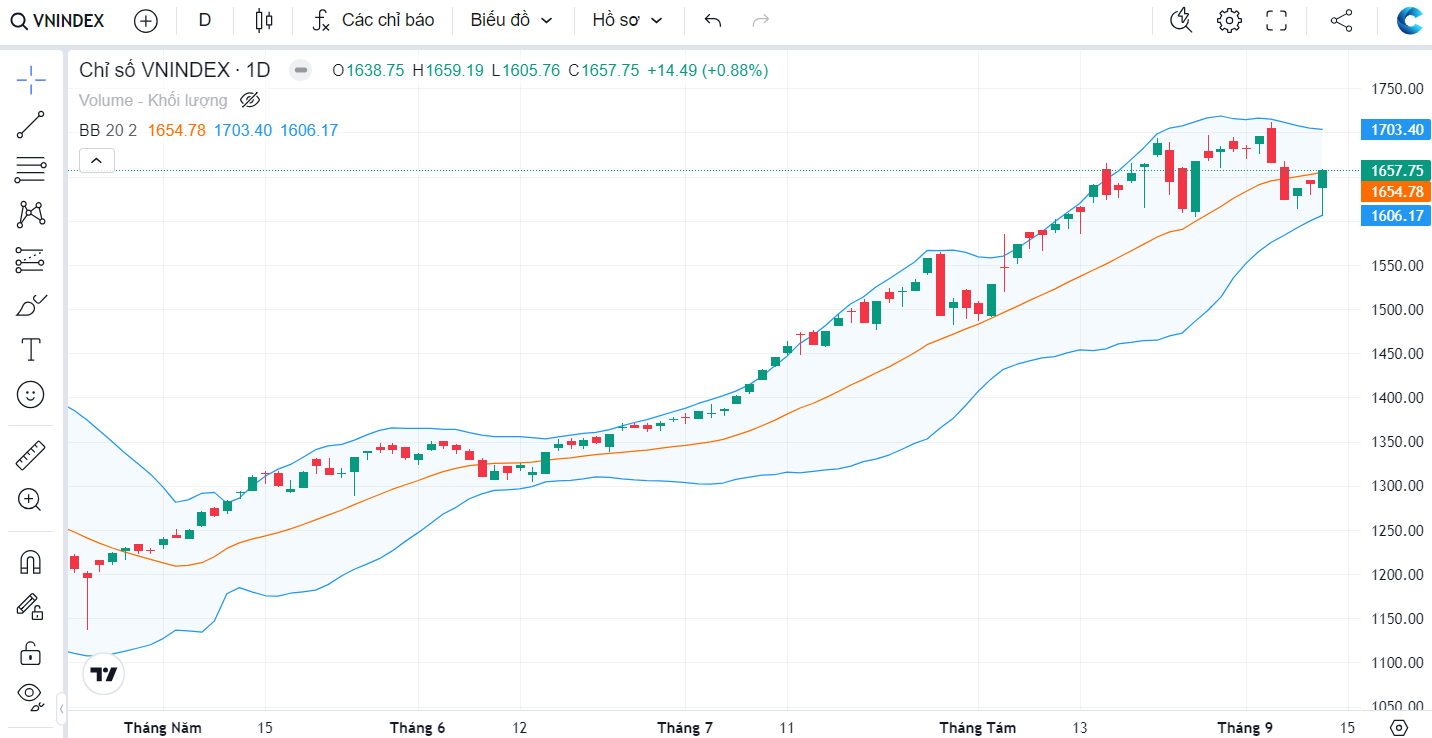This screenshot has height=738, width=1432.
Task: Select the BB 20 2 indicator legend
Action: (x=108, y=130)
